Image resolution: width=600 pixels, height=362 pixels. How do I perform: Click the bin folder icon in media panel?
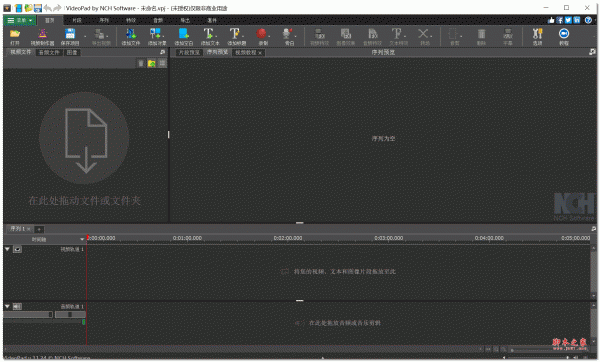[x=152, y=63]
